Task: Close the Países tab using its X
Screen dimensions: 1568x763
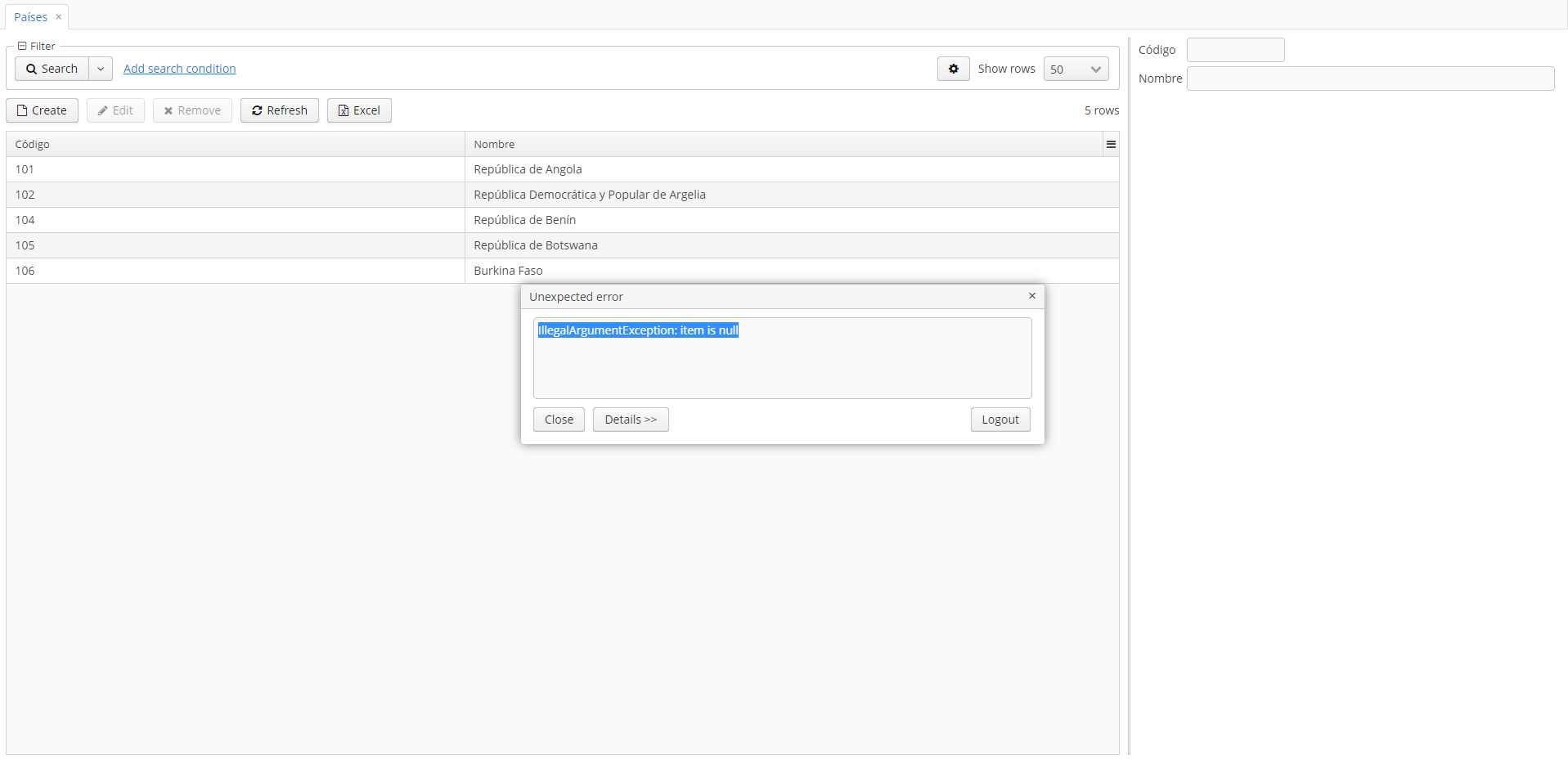Action: click(59, 17)
